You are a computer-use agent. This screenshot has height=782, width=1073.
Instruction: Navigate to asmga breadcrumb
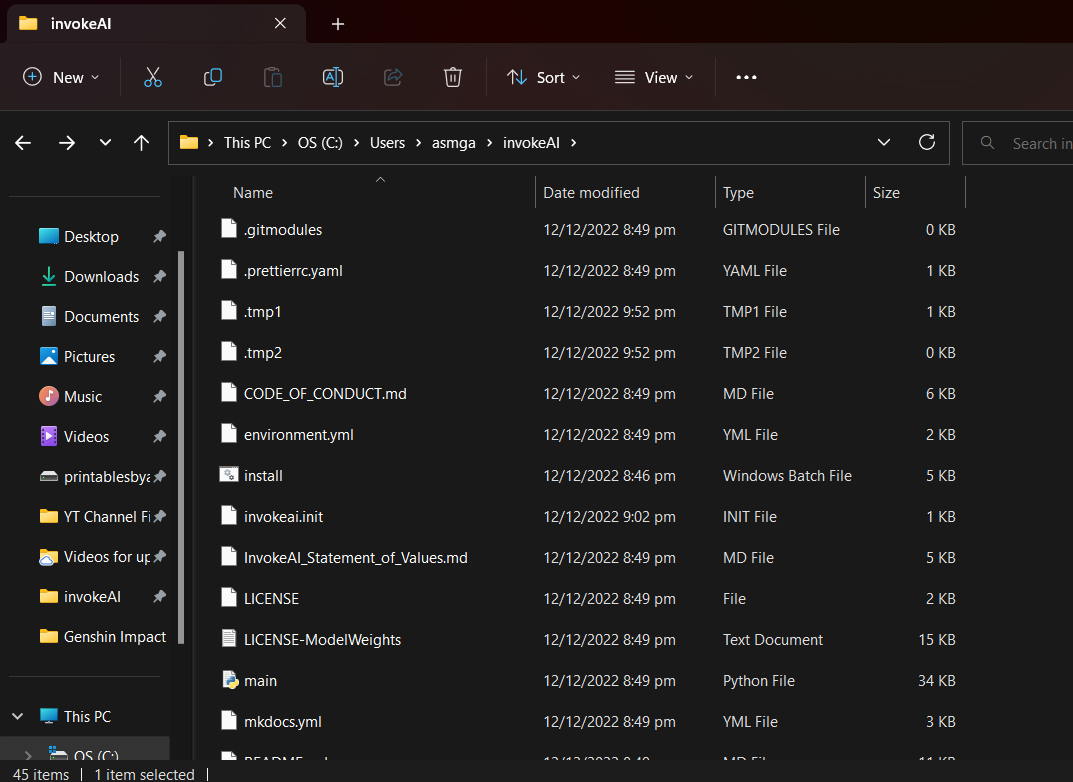(x=453, y=143)
